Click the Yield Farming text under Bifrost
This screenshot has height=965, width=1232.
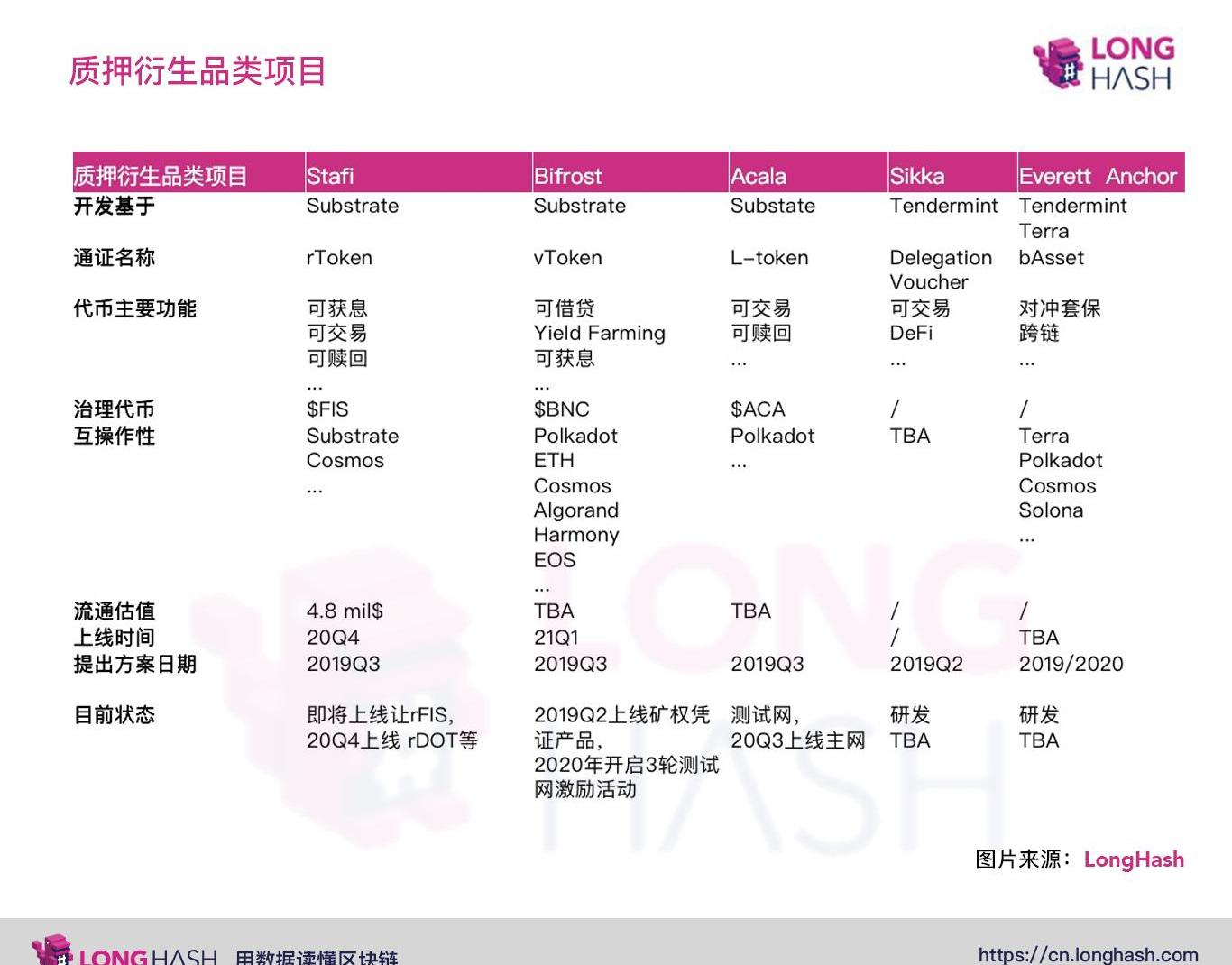pyautogui.click(x=599, y=334)
